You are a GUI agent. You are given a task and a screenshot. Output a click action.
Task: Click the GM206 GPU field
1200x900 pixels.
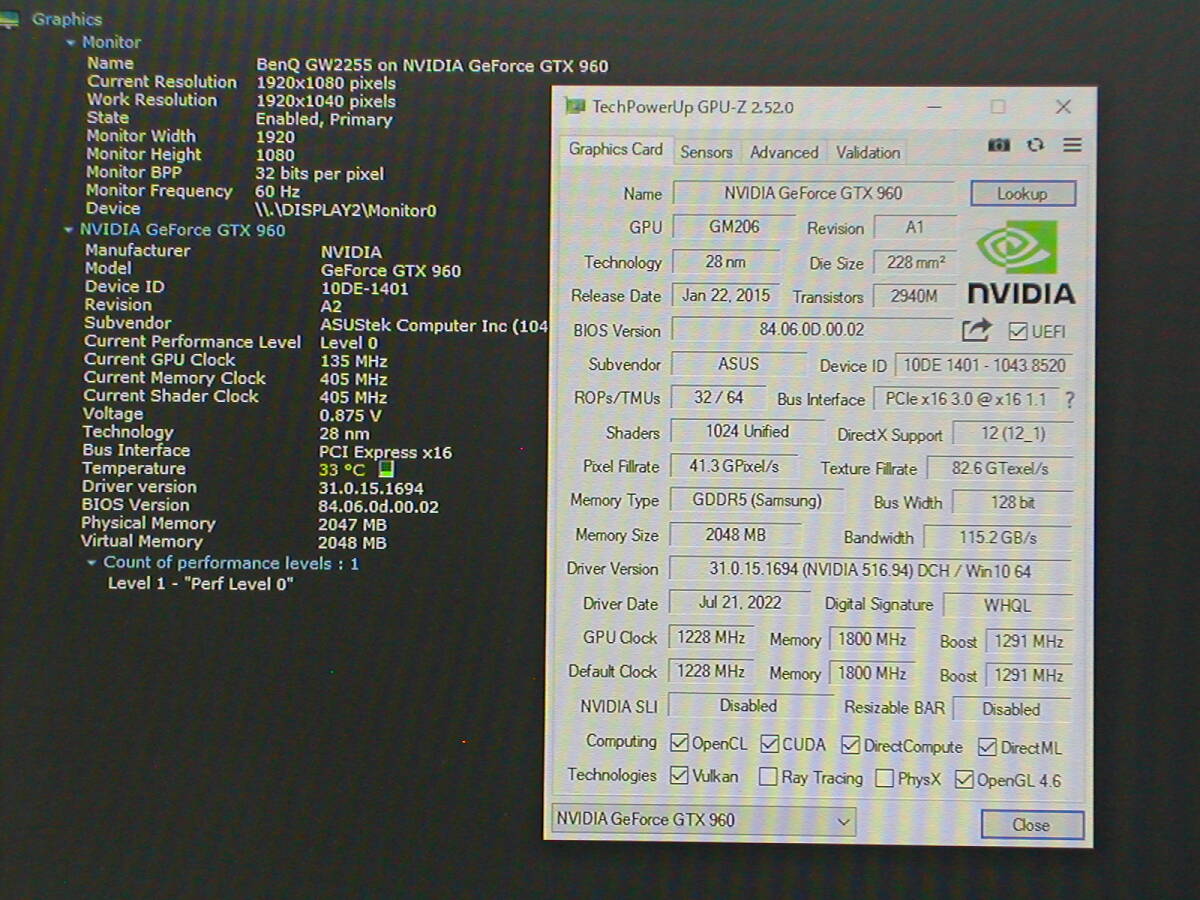pos(734,227)
